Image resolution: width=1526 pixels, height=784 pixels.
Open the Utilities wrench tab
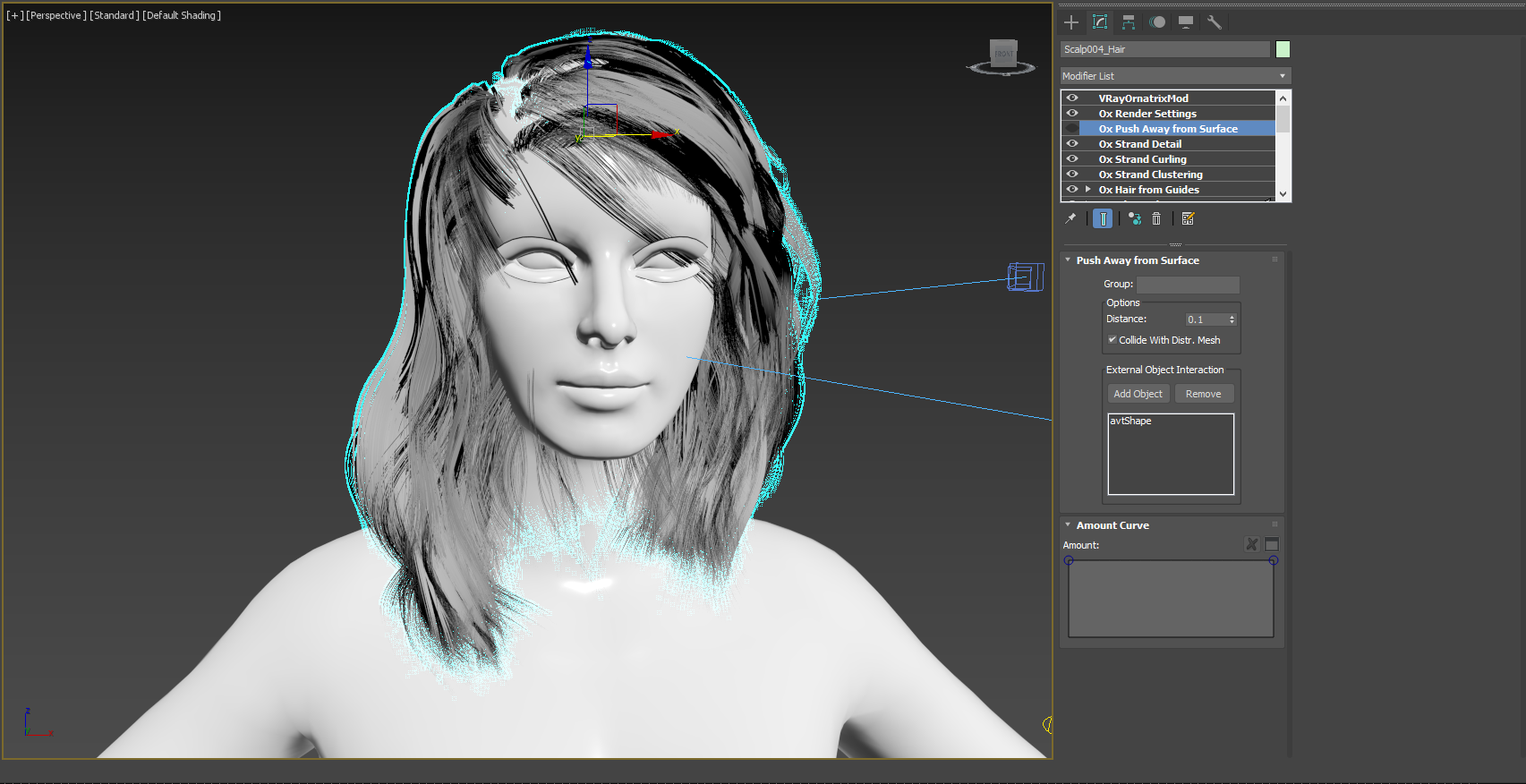1215,22
